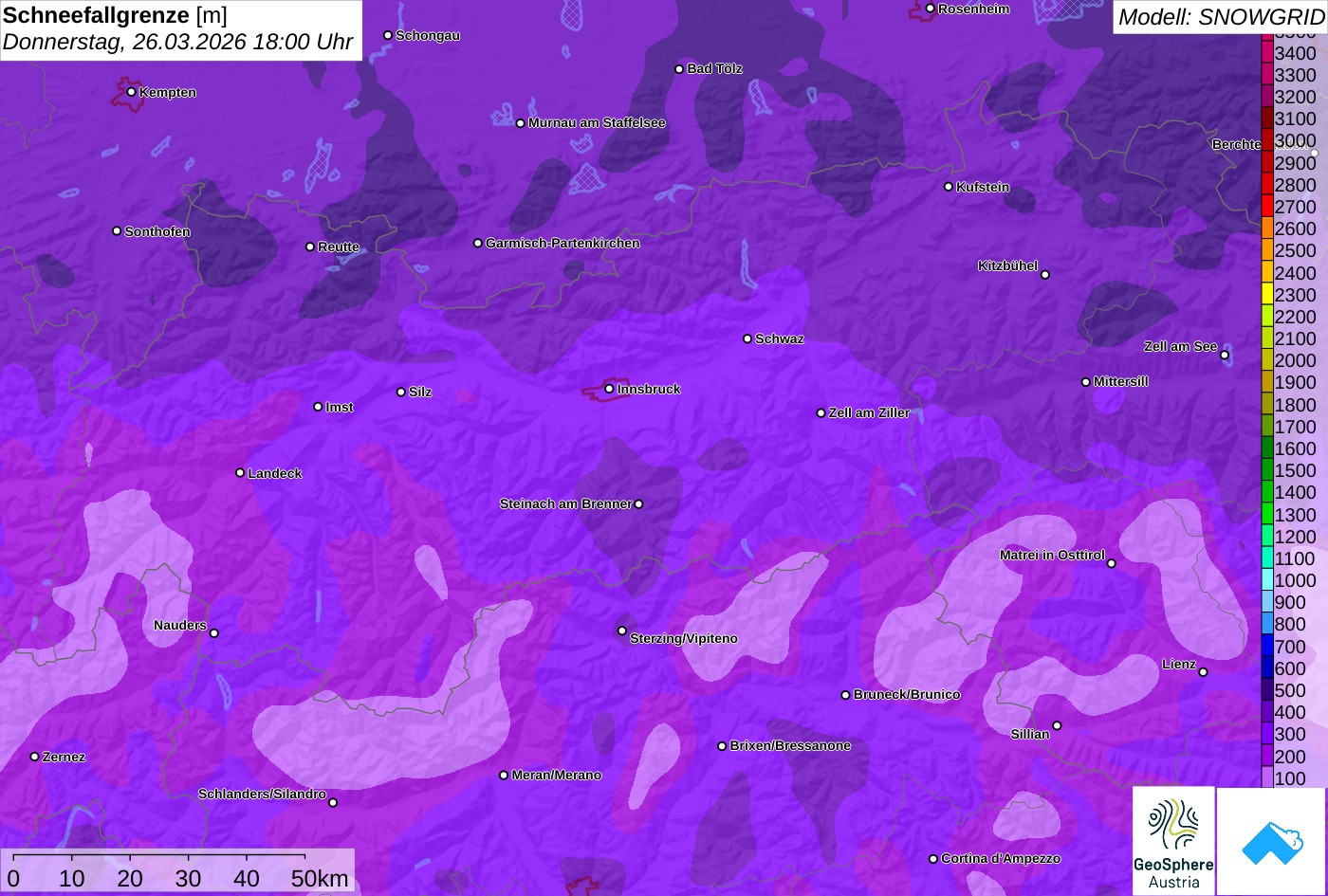The width and height of the screenshot is (1328, 896).
Task: Click the Nauders marker dot
Action: coord(213,633)
